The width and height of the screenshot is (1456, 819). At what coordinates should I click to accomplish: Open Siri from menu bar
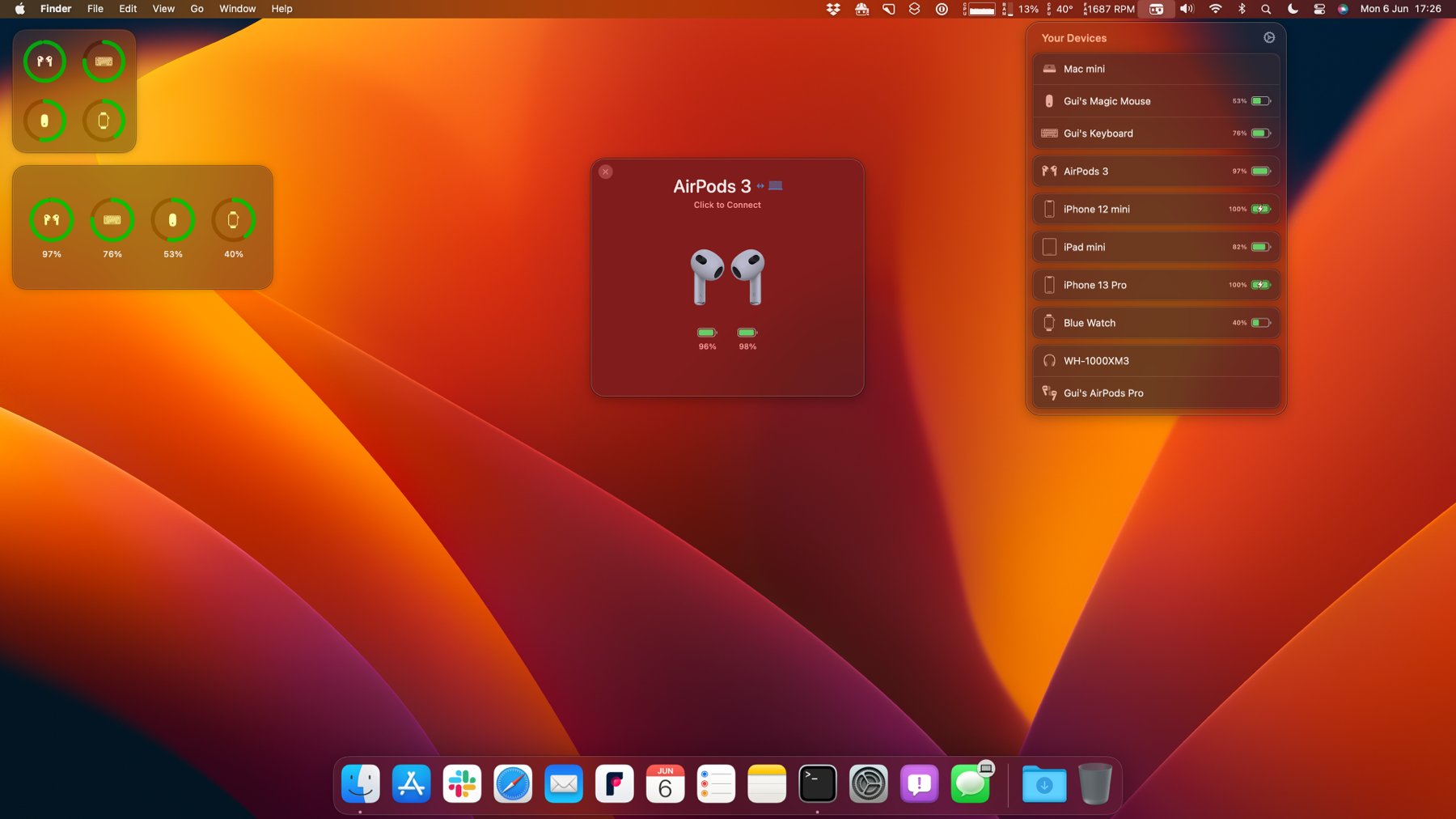(1343, 9)
